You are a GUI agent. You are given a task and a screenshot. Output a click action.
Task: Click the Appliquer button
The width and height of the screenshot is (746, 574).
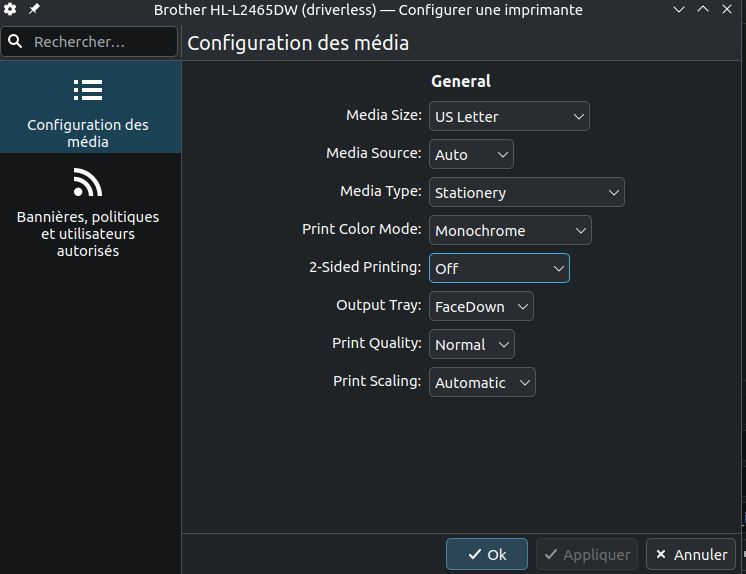[x=587, y=554]
